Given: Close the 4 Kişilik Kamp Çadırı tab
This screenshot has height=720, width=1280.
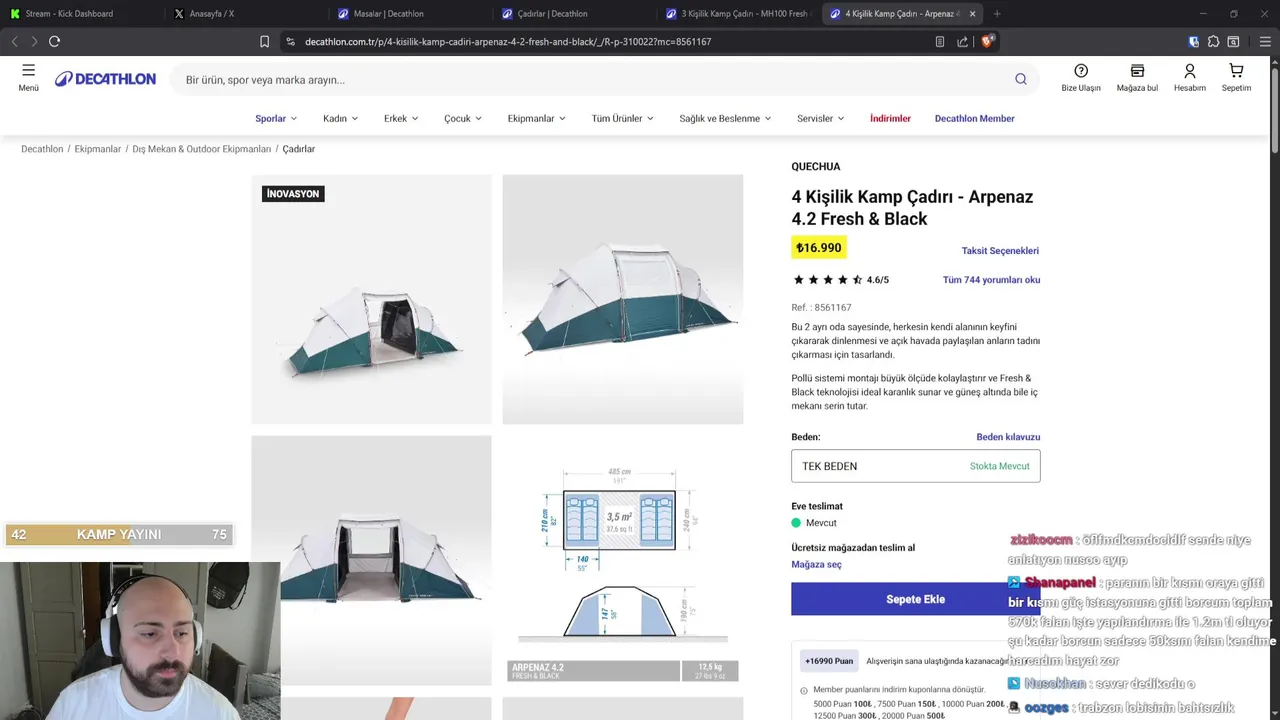Looking at the screenshot, I should [x=972, y=14].
